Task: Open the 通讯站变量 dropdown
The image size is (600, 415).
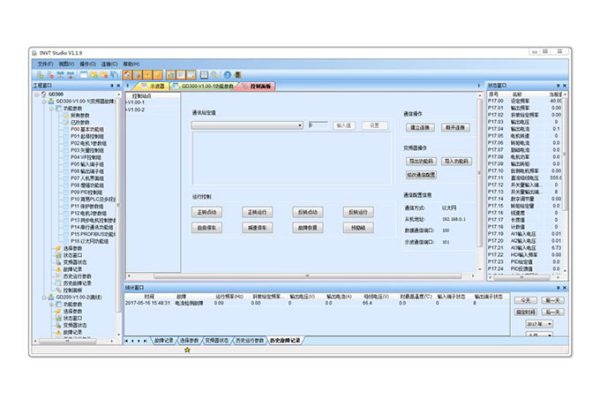Action: point(300,126)
